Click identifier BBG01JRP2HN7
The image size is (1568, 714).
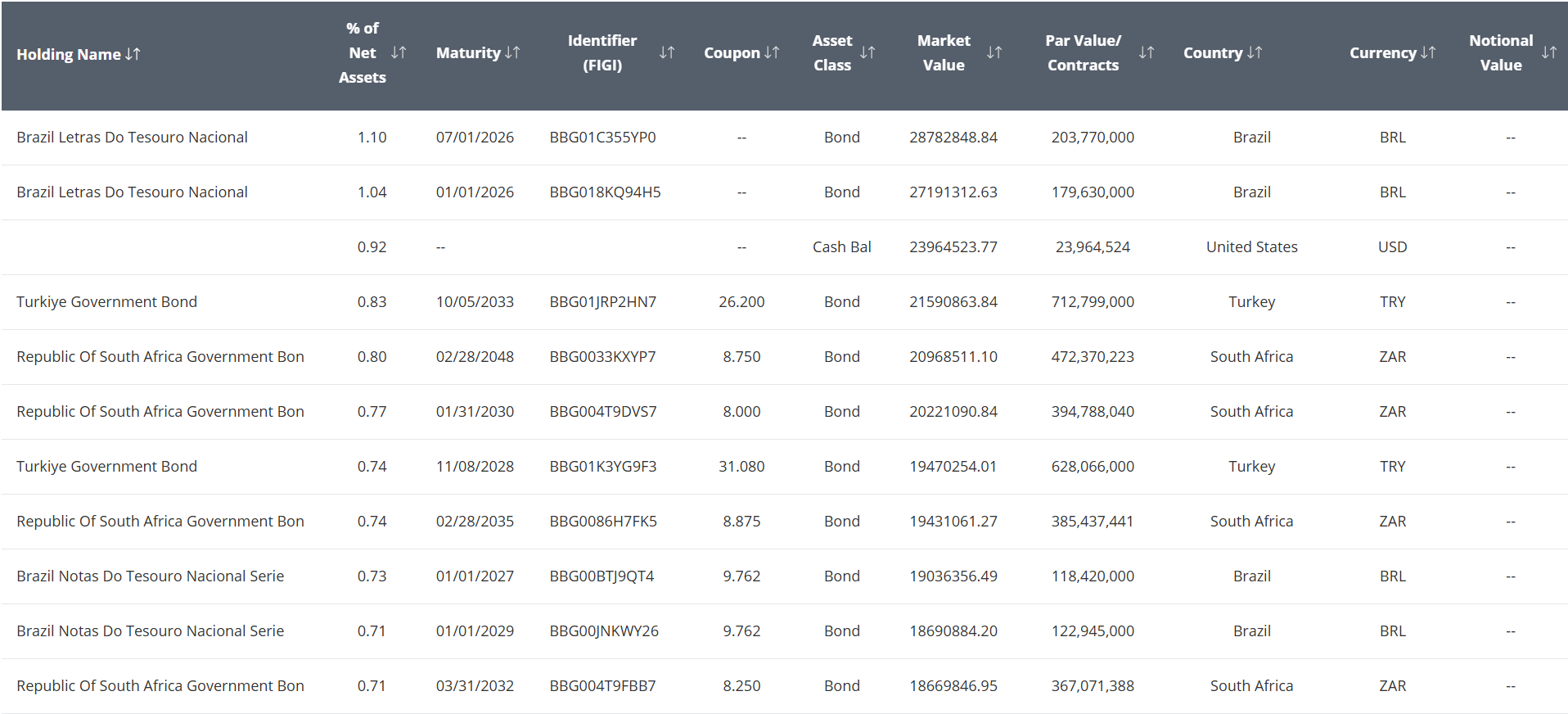[x=602, y=301]
